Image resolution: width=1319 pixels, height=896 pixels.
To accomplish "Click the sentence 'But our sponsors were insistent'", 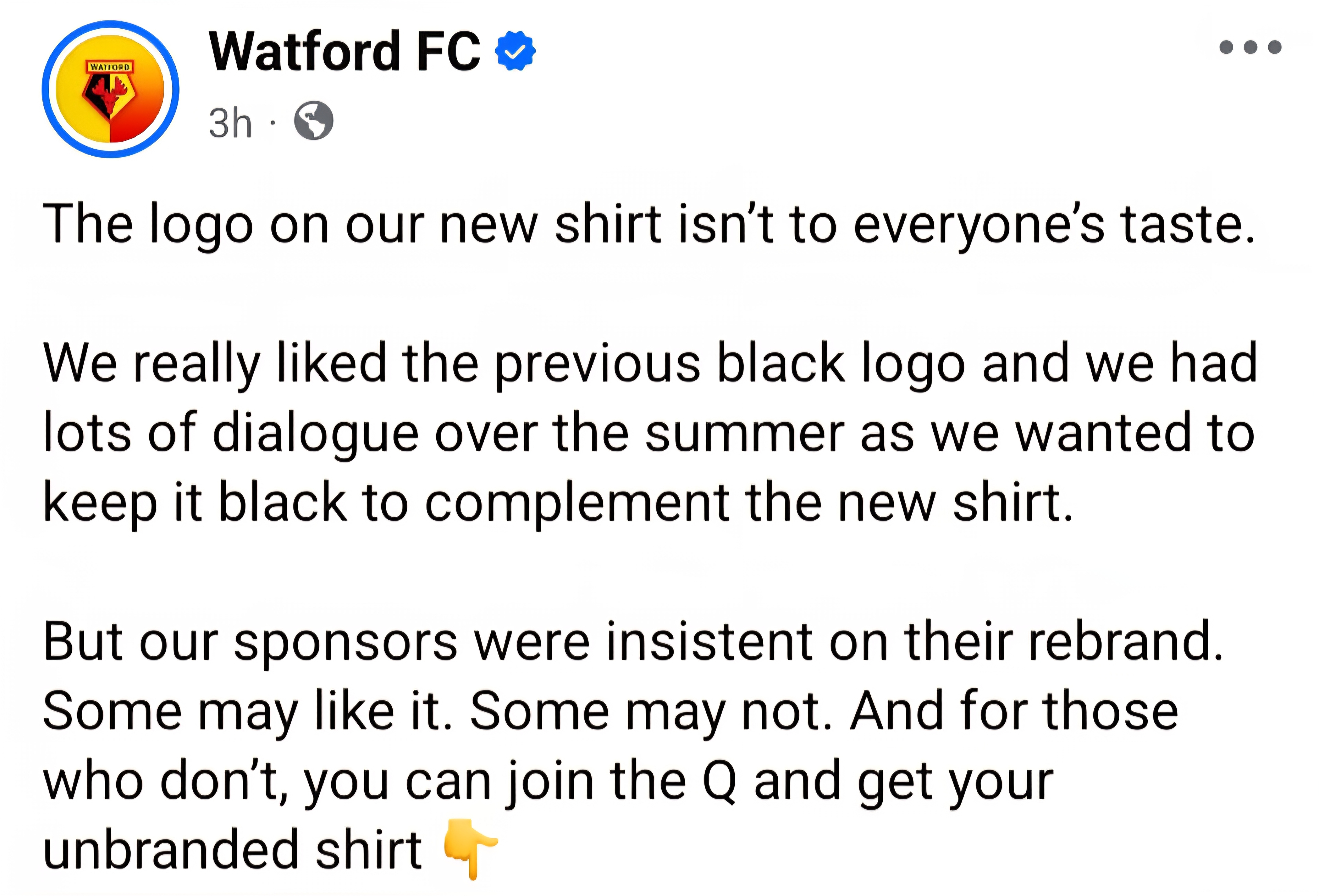I will tap(634, 642).
